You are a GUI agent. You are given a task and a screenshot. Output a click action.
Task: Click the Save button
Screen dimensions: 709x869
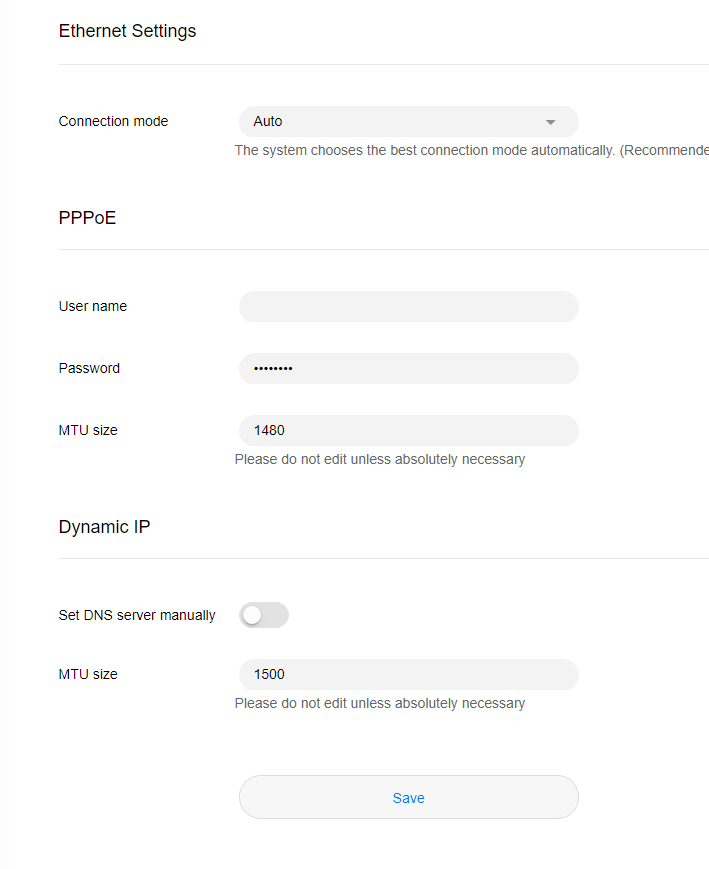(x=409, y=797)
